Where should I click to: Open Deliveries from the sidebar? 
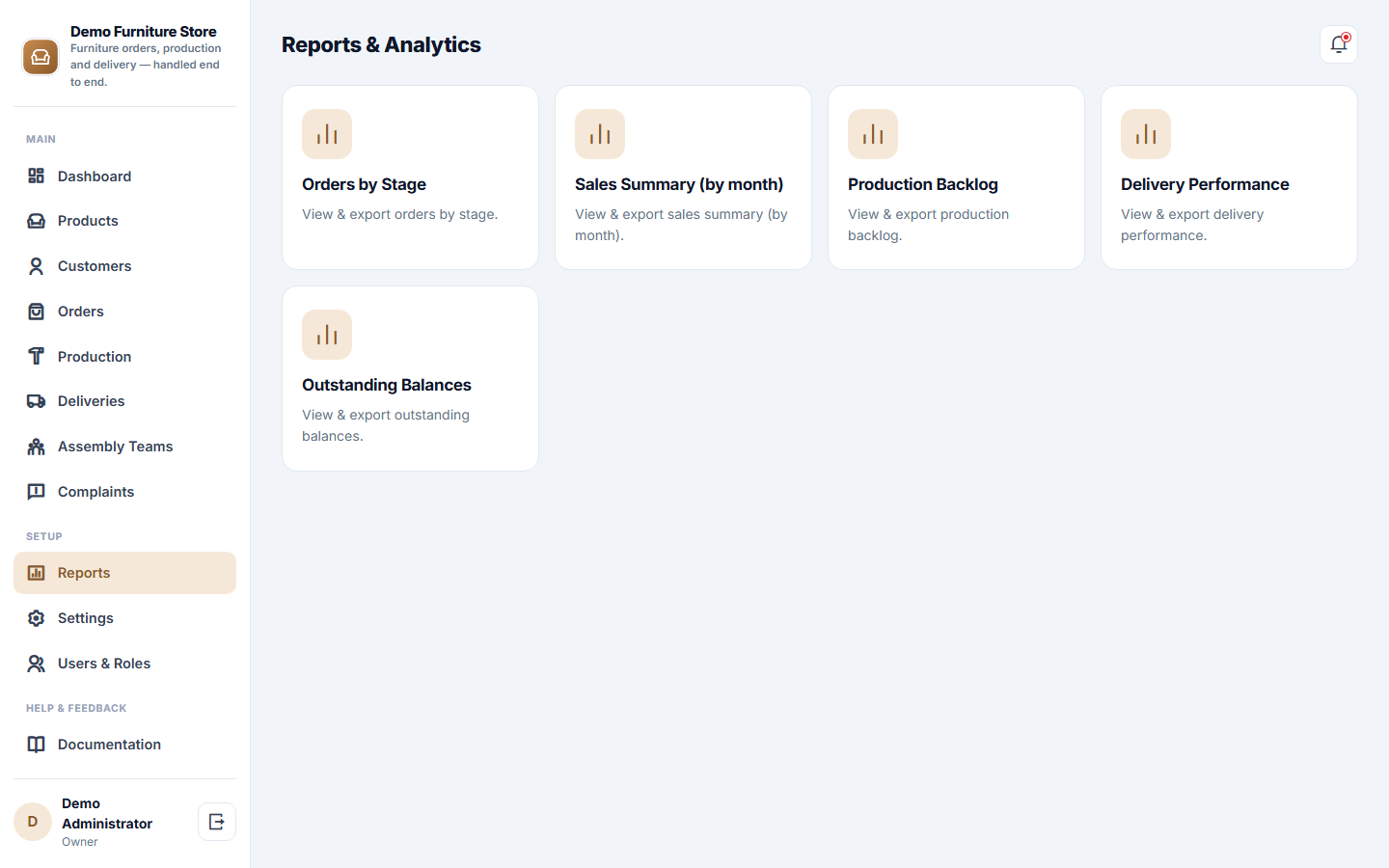(x=124, y=401)
